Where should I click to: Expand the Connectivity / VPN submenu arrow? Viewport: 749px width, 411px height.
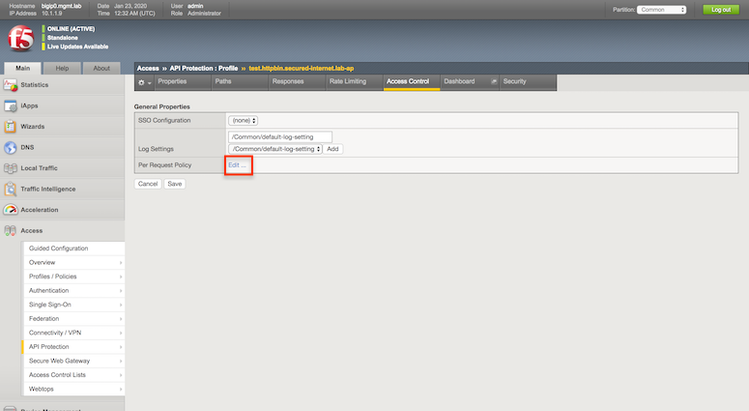coord(121,333)
